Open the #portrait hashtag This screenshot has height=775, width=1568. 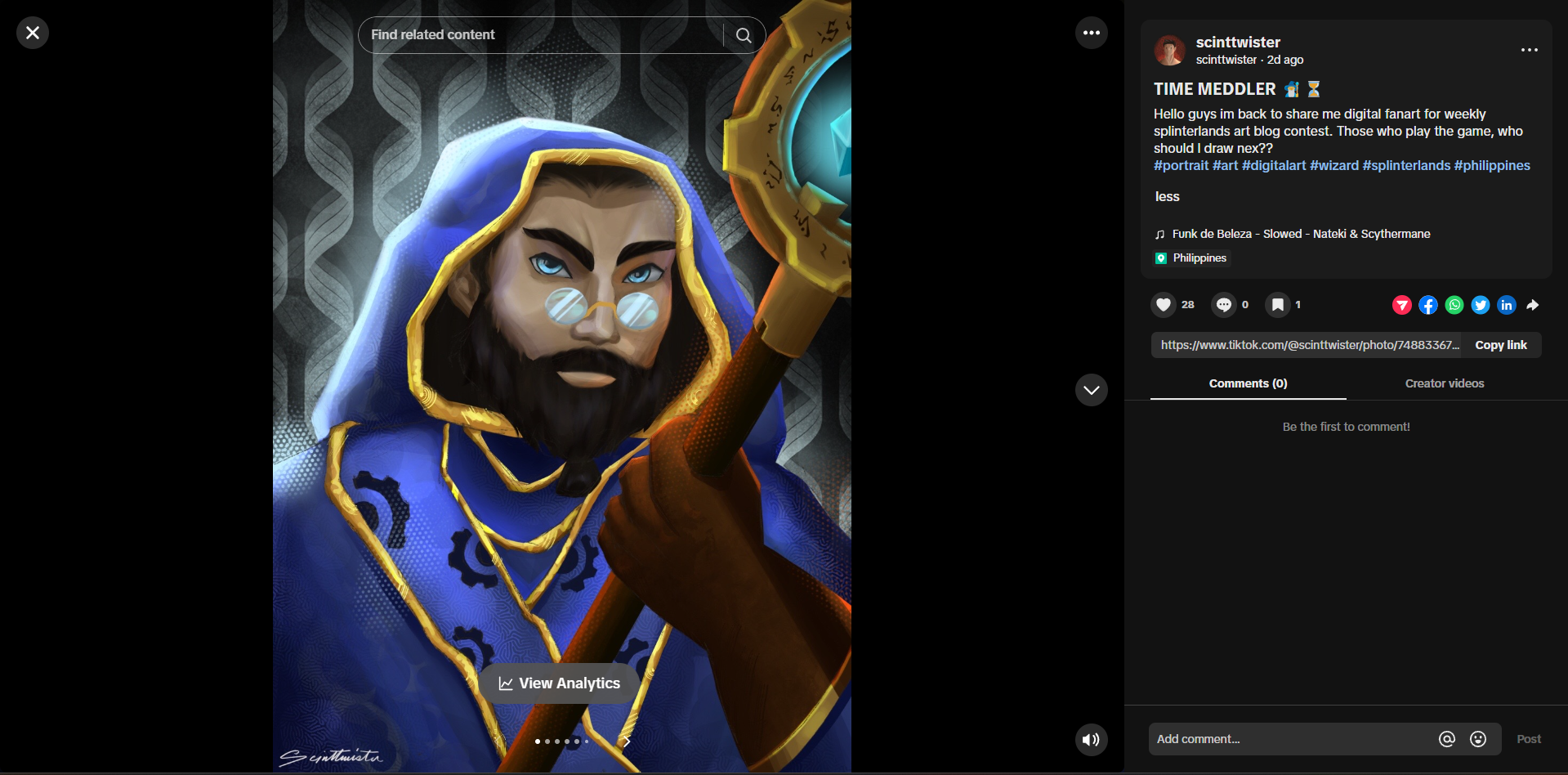[1181, 165]
